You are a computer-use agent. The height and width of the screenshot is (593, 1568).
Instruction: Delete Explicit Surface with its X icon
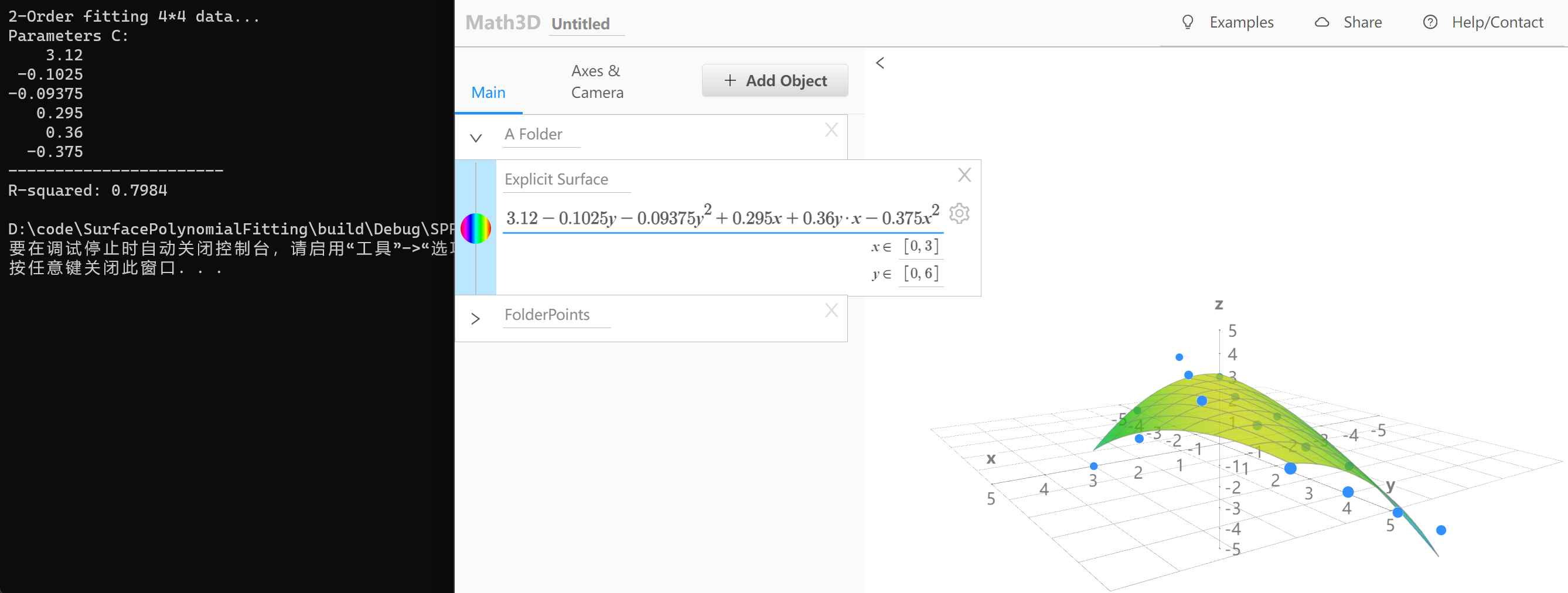point(964,175)
